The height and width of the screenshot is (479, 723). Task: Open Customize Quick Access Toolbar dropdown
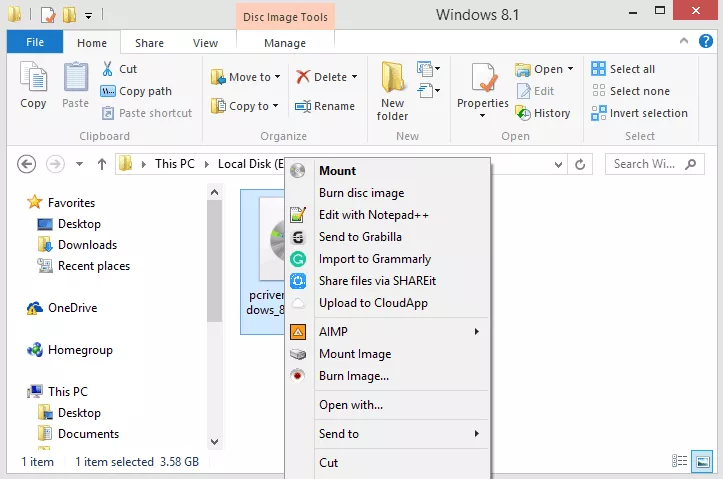pyautogui.click(x=88, y=16)
